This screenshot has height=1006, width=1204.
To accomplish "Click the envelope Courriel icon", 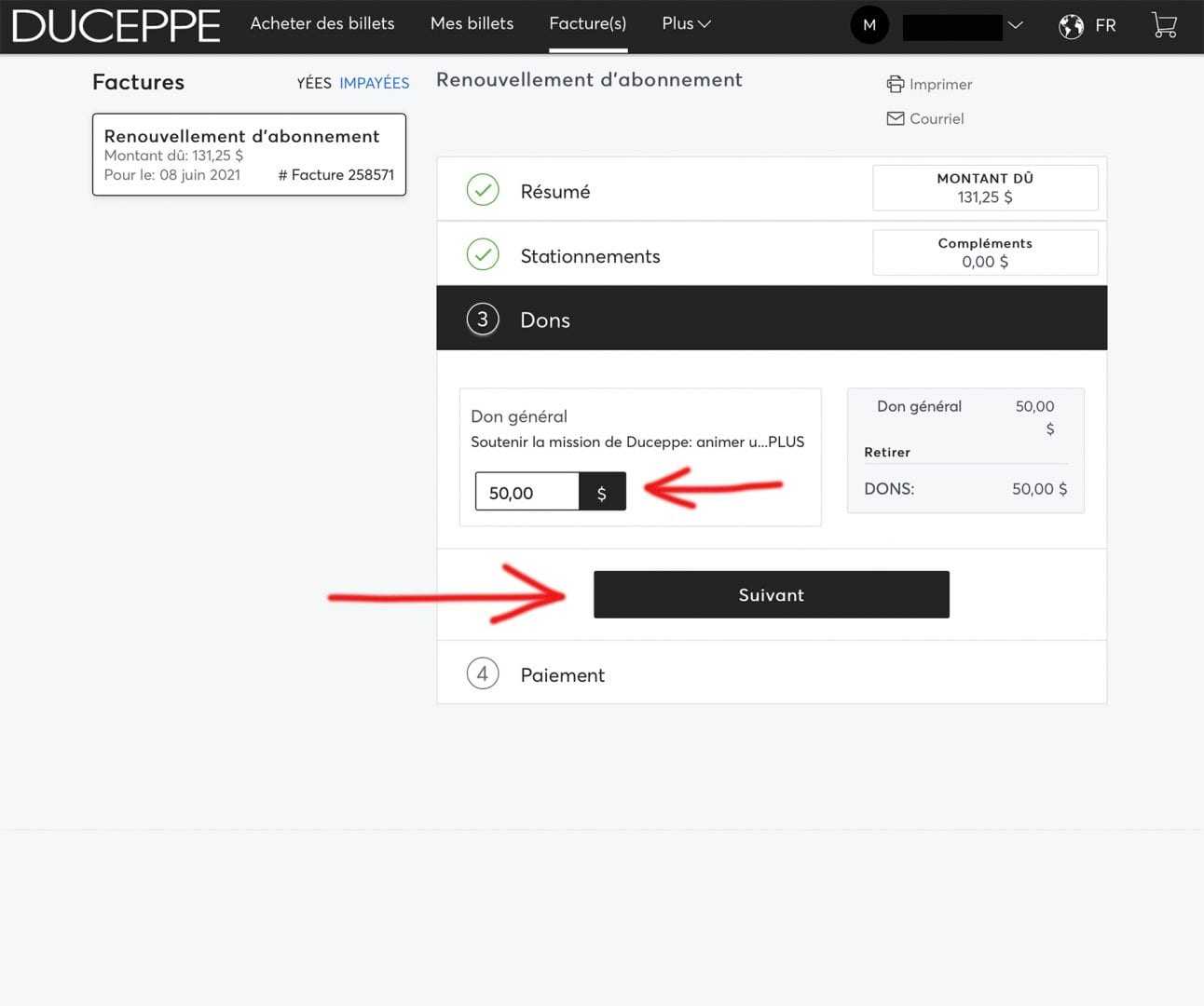I will point(895,119).
